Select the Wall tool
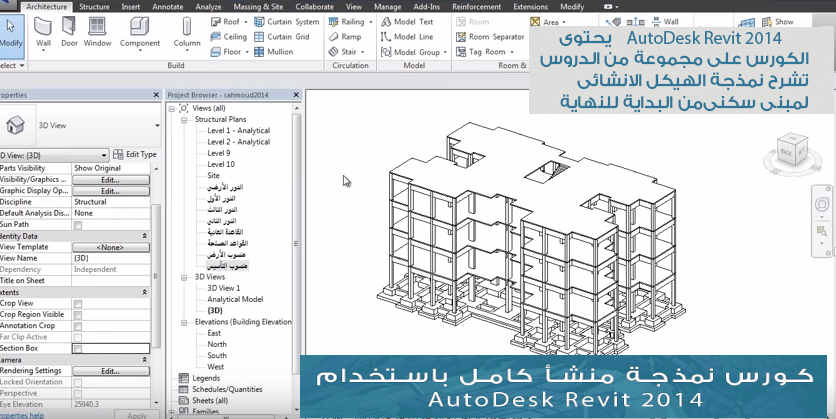836x419 pixels. pos(43,34)
